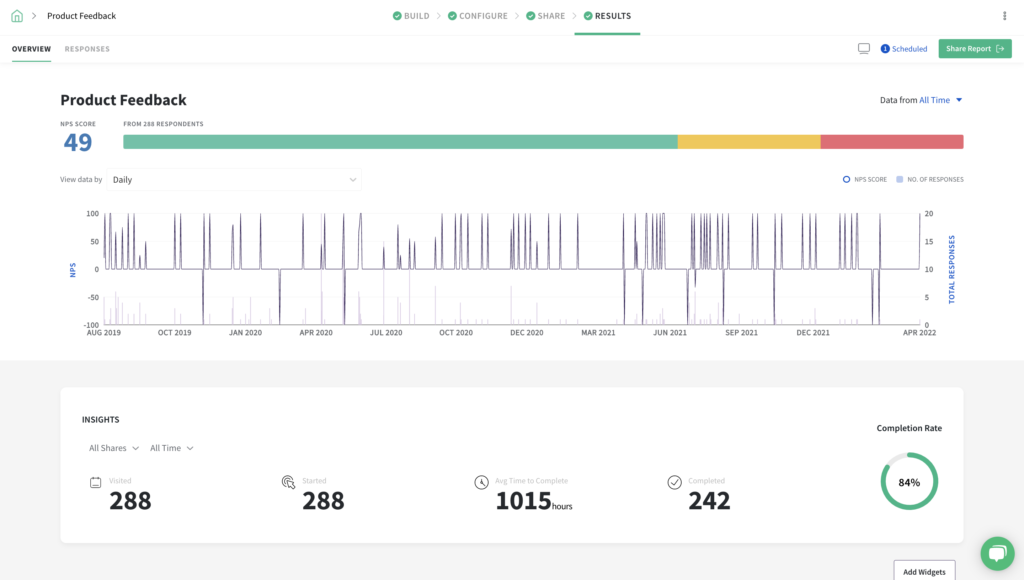
Task: Click the Add Widgets button
Action: (923, 571)
